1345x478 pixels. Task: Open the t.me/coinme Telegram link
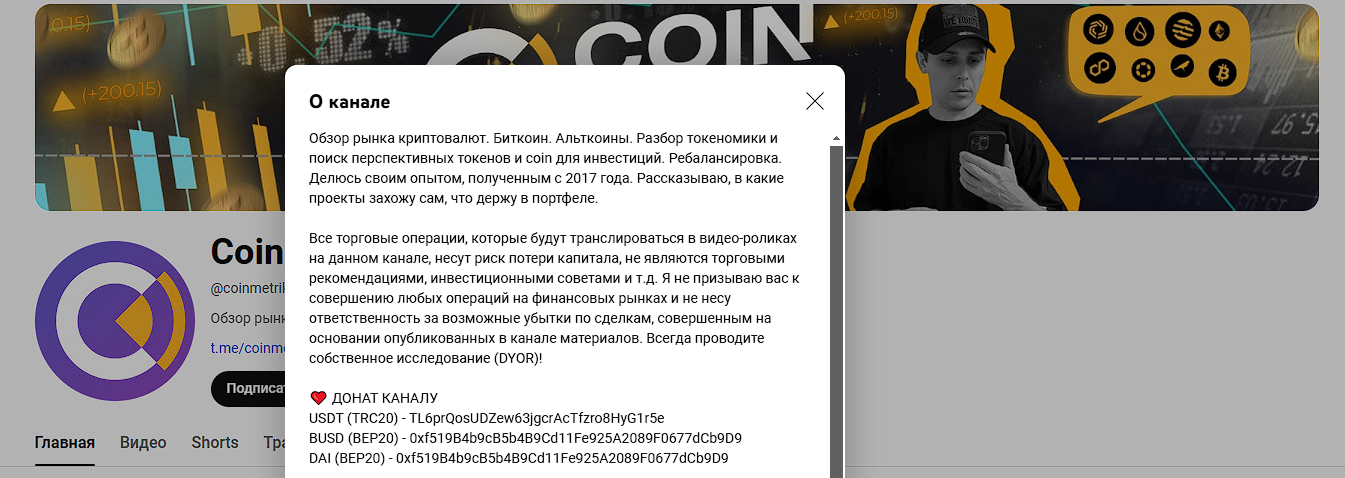pos(248,348)
